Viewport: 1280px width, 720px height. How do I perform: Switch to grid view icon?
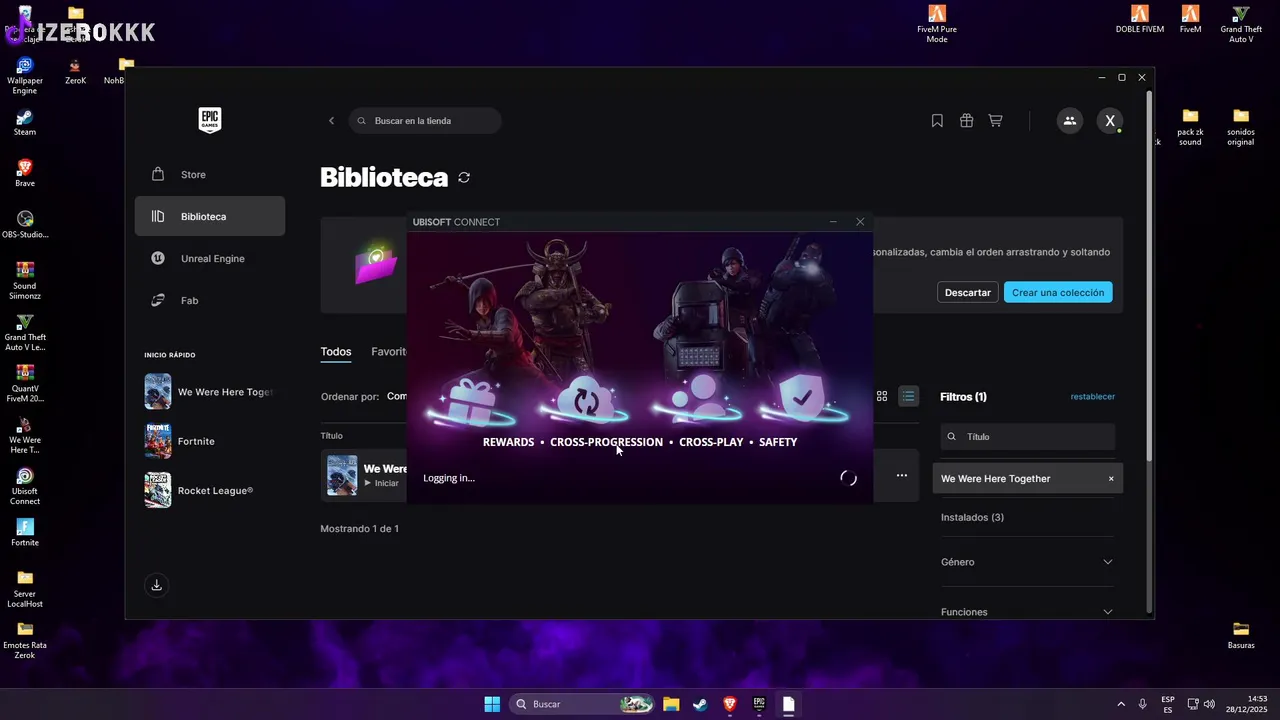coord(882,397)
